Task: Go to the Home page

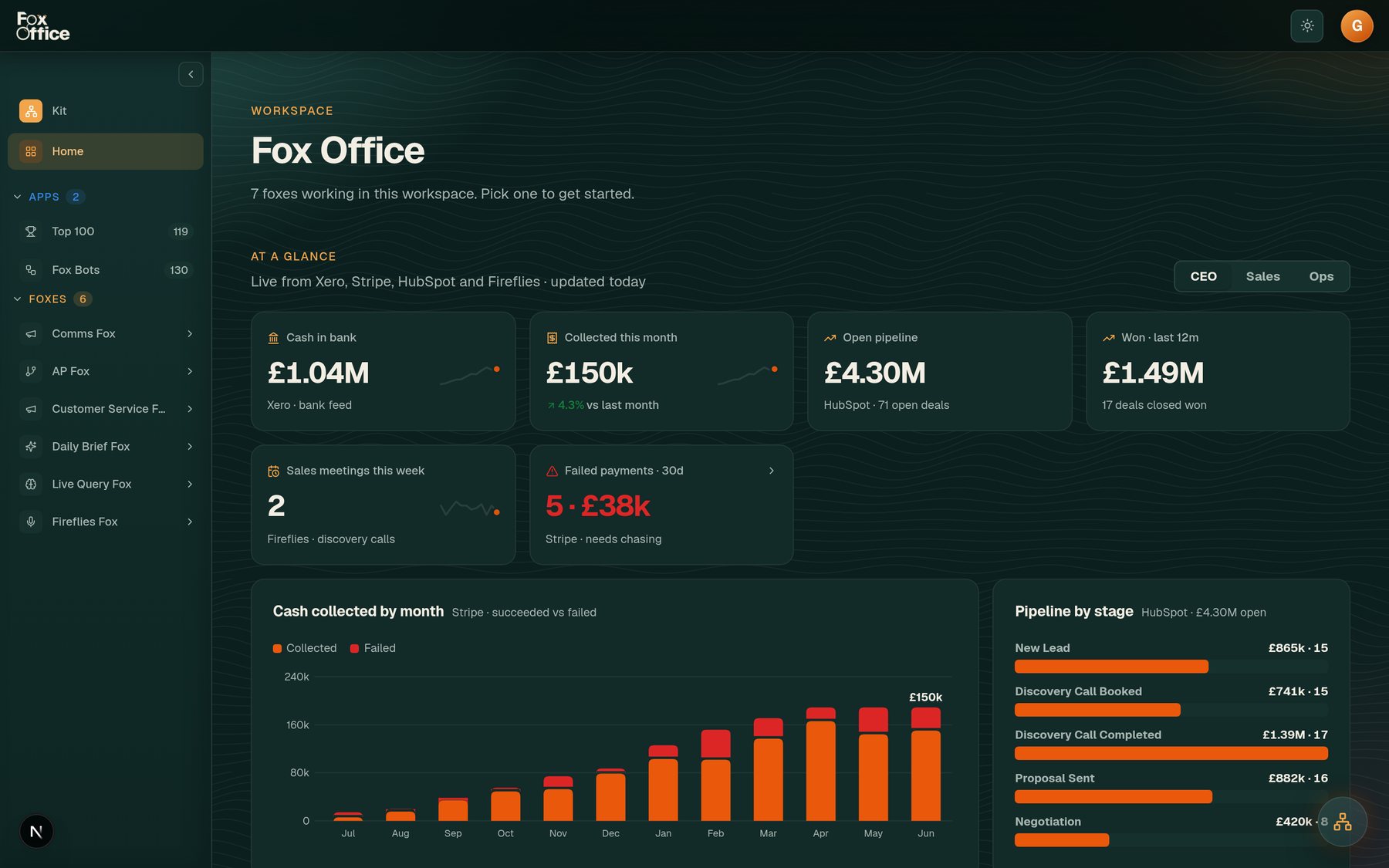Action: pos(106,151)
